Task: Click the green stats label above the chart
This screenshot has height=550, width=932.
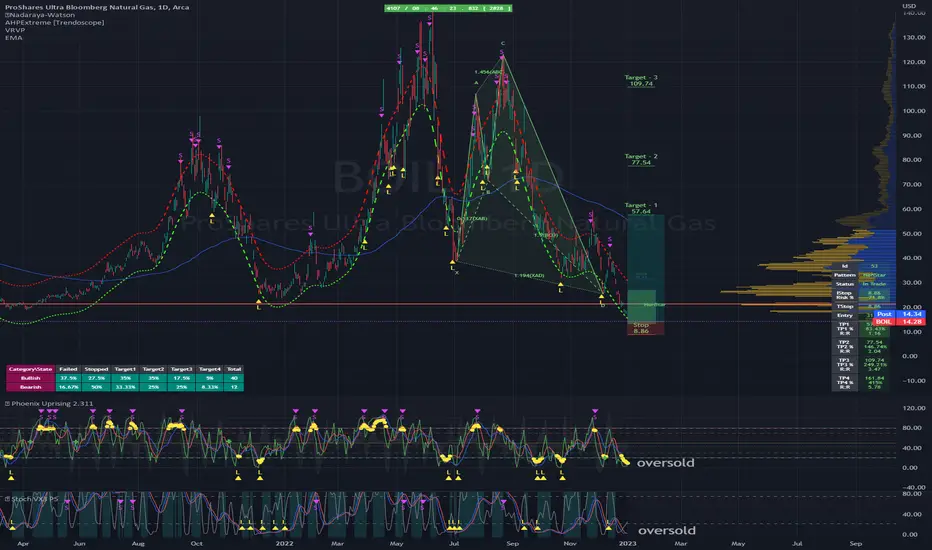Action: point(448,8)
